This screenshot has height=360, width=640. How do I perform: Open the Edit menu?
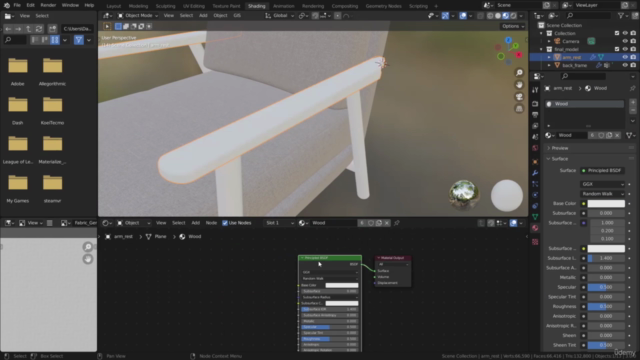31,5
